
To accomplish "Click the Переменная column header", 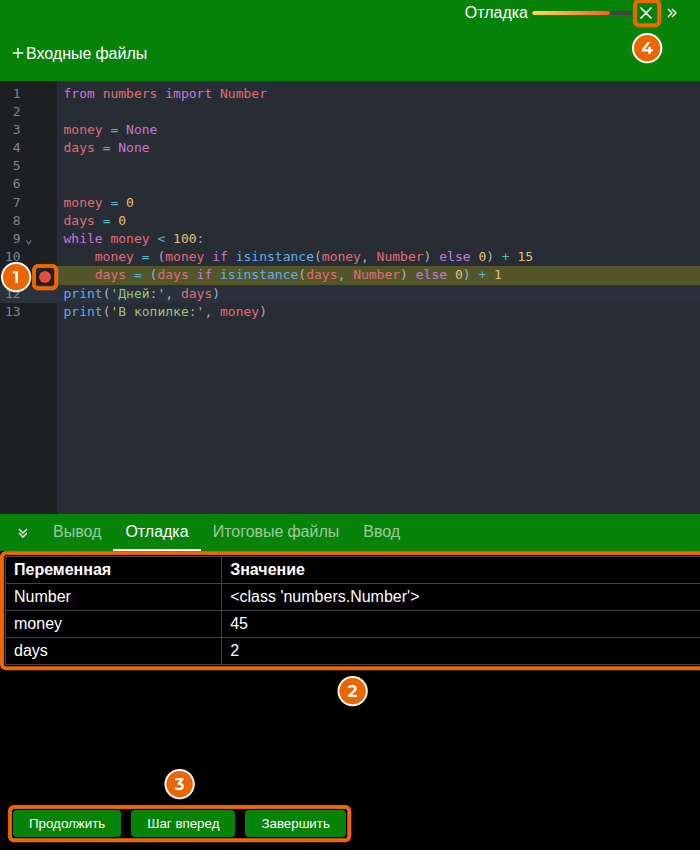I will (x=113, y=570).
